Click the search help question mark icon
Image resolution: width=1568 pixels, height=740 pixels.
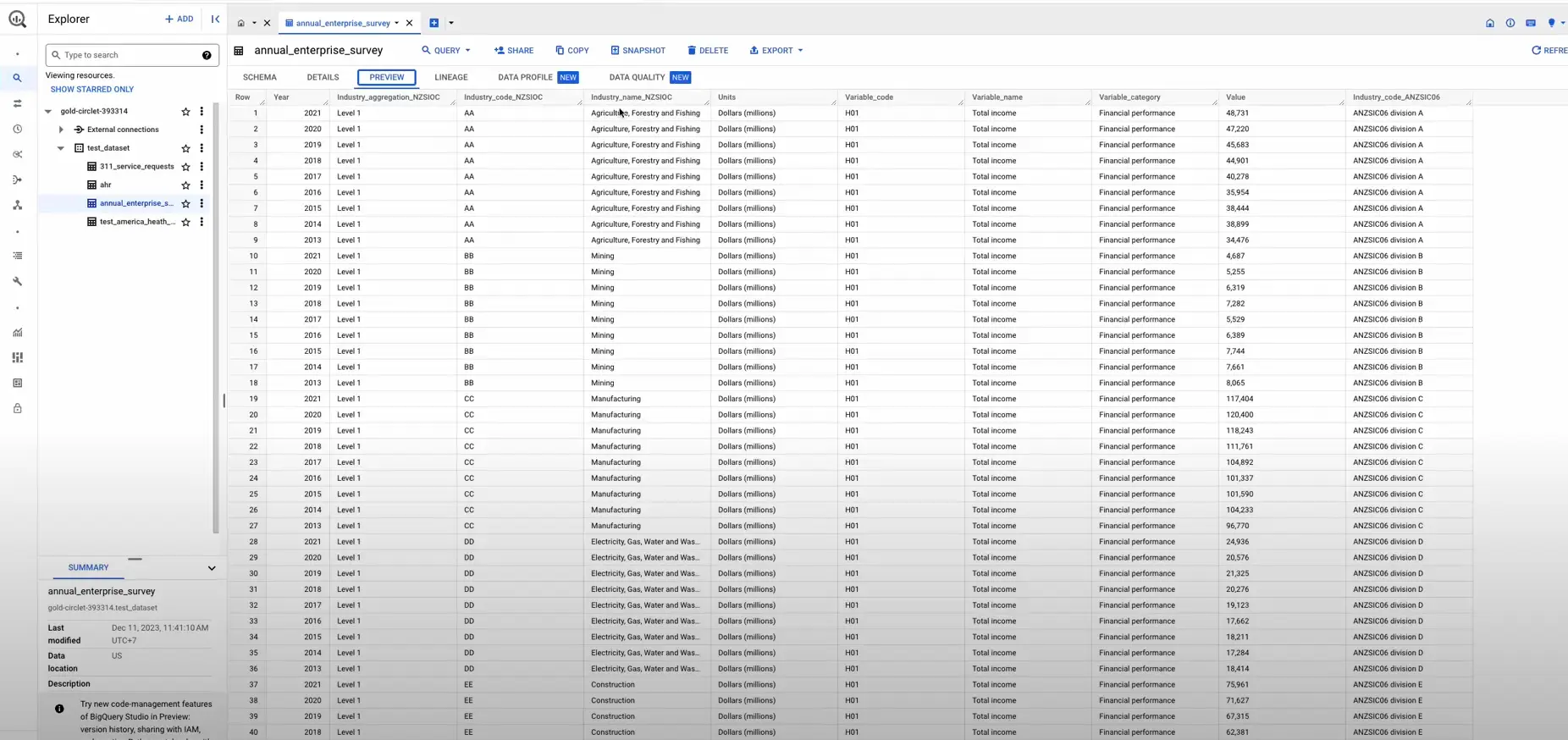pyautogui.click(x=207, y=55)
